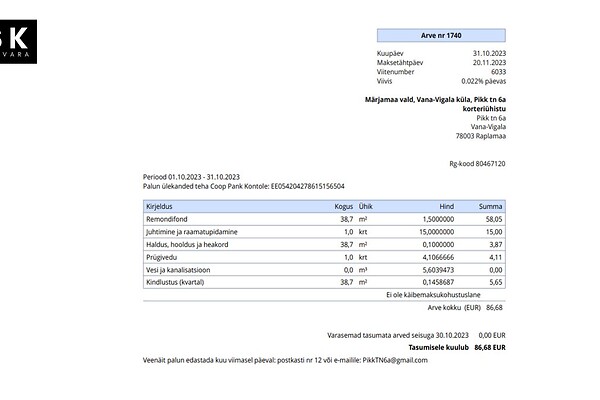The height and width of the screenshot is (400, 600).
Task: Click the Kirjeldus column header
Action: point(160,205)
